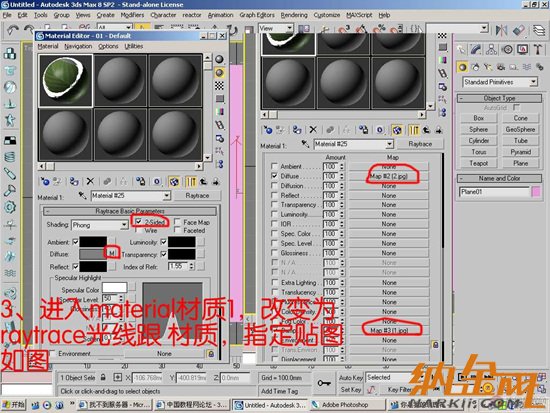
Task: Click the M button next to Diffuse
Action: click(x=112, y=253)
